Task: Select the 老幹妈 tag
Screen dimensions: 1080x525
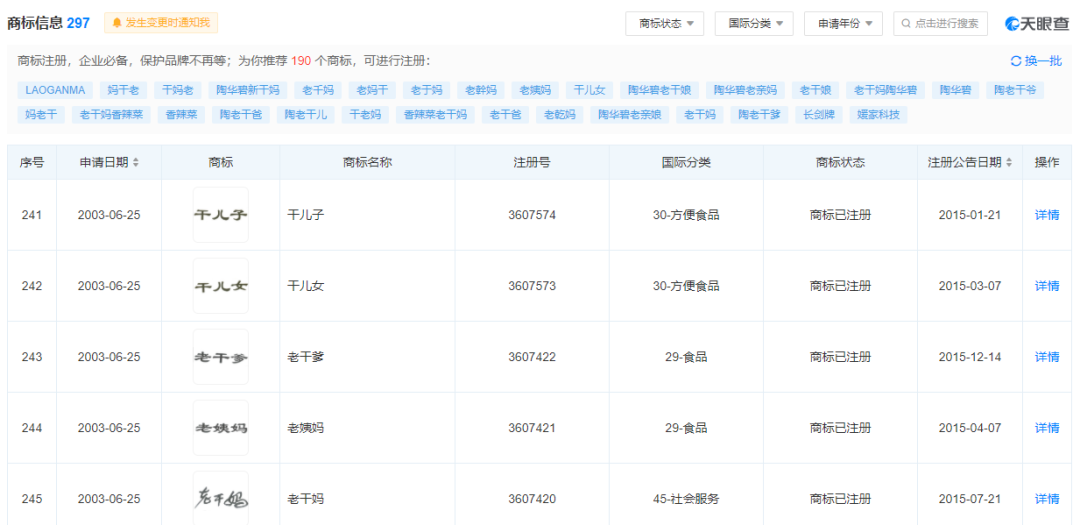Action: [x=481, y=90]
